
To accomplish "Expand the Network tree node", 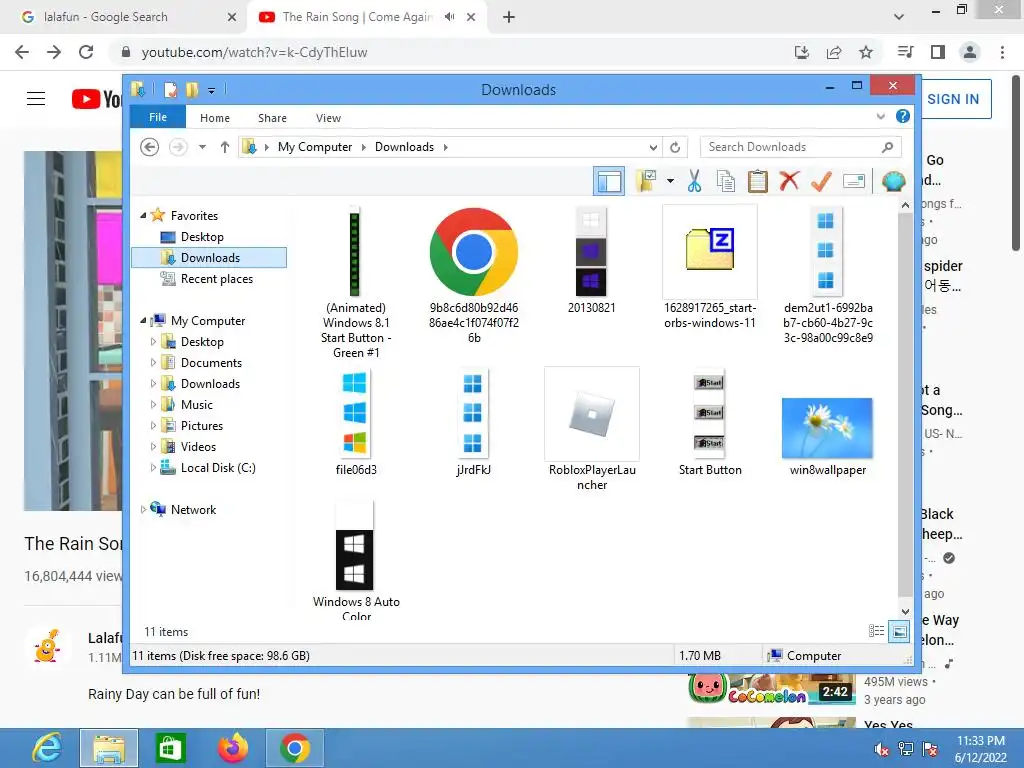I will tap(143, 509).
